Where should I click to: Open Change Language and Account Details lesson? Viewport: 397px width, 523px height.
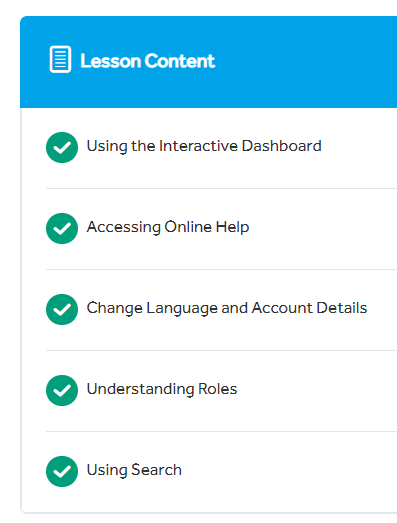[227, 308]
